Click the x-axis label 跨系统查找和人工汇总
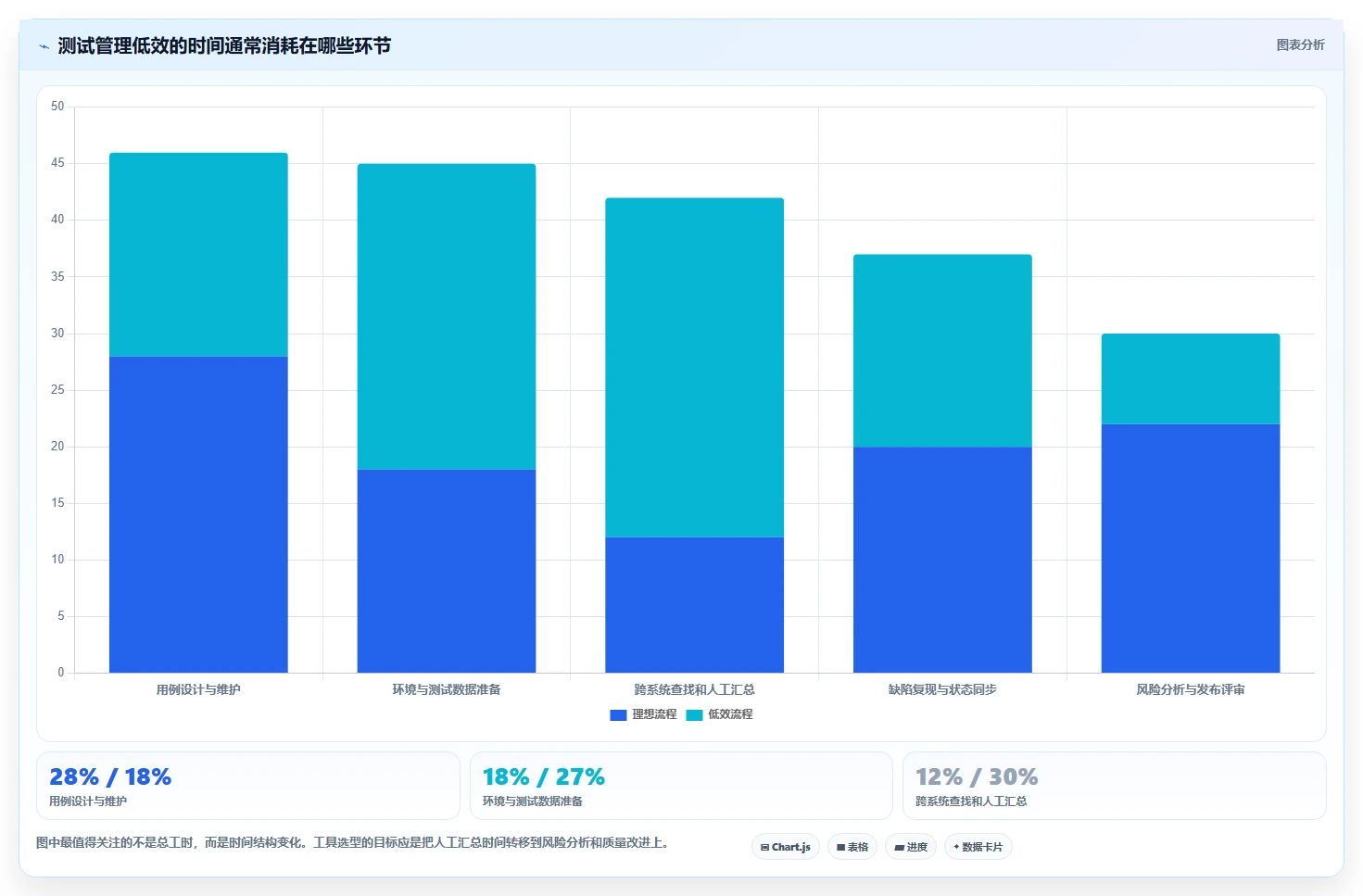The image size is (1363, 896). coord(695,689)
